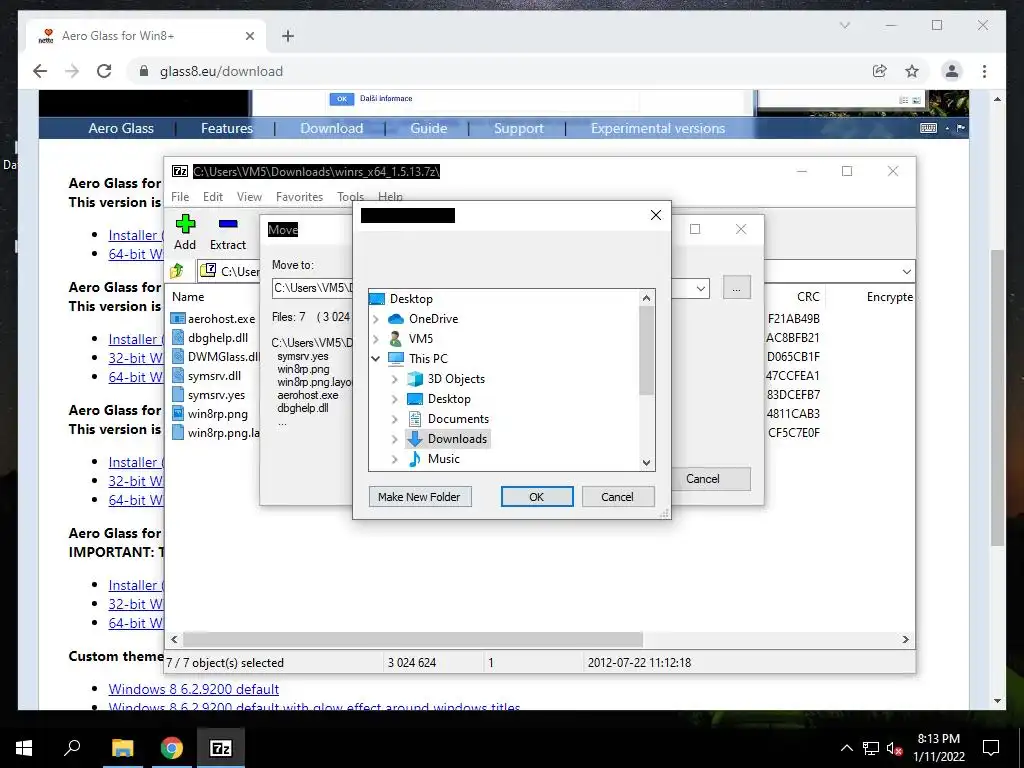The image size is (1024, 768).
Task: Open Move to path dropdown
Action: click(x=701, y=288)
